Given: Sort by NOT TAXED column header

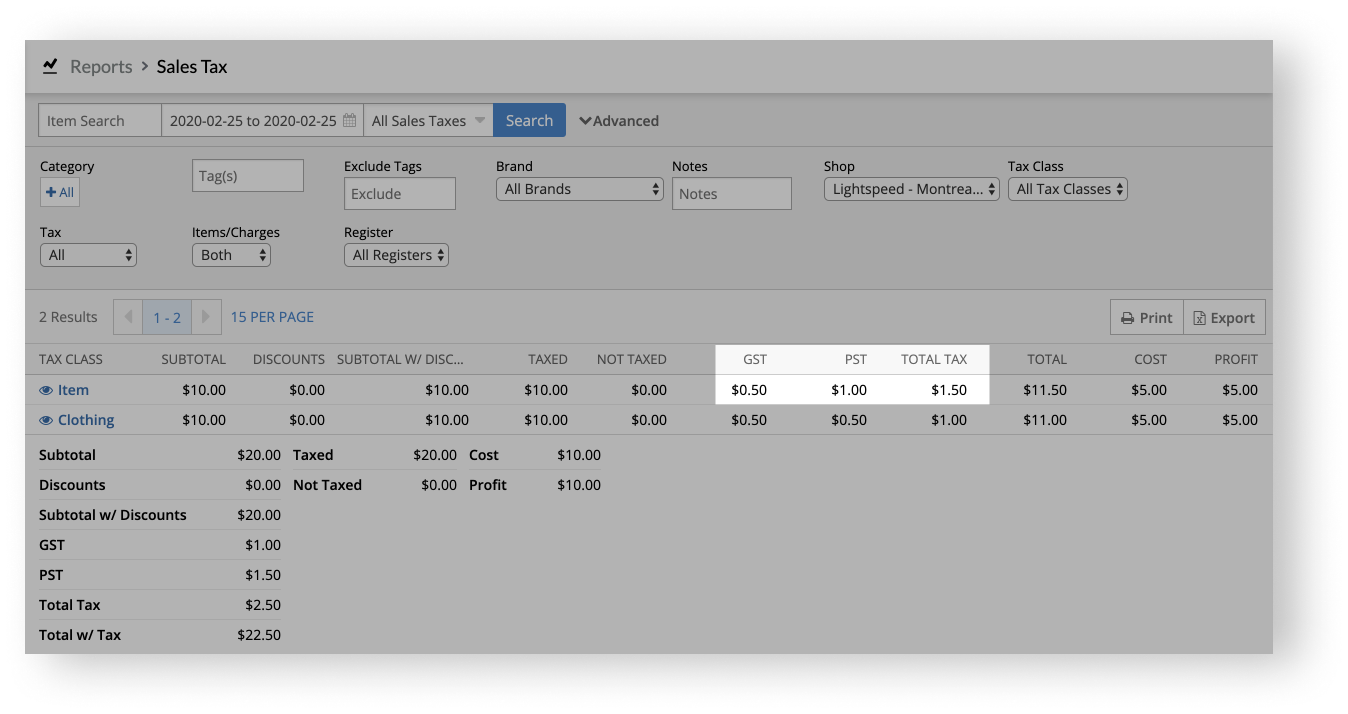Looking at the screenshot, I should pyautogui.click(x=632, y=359).
